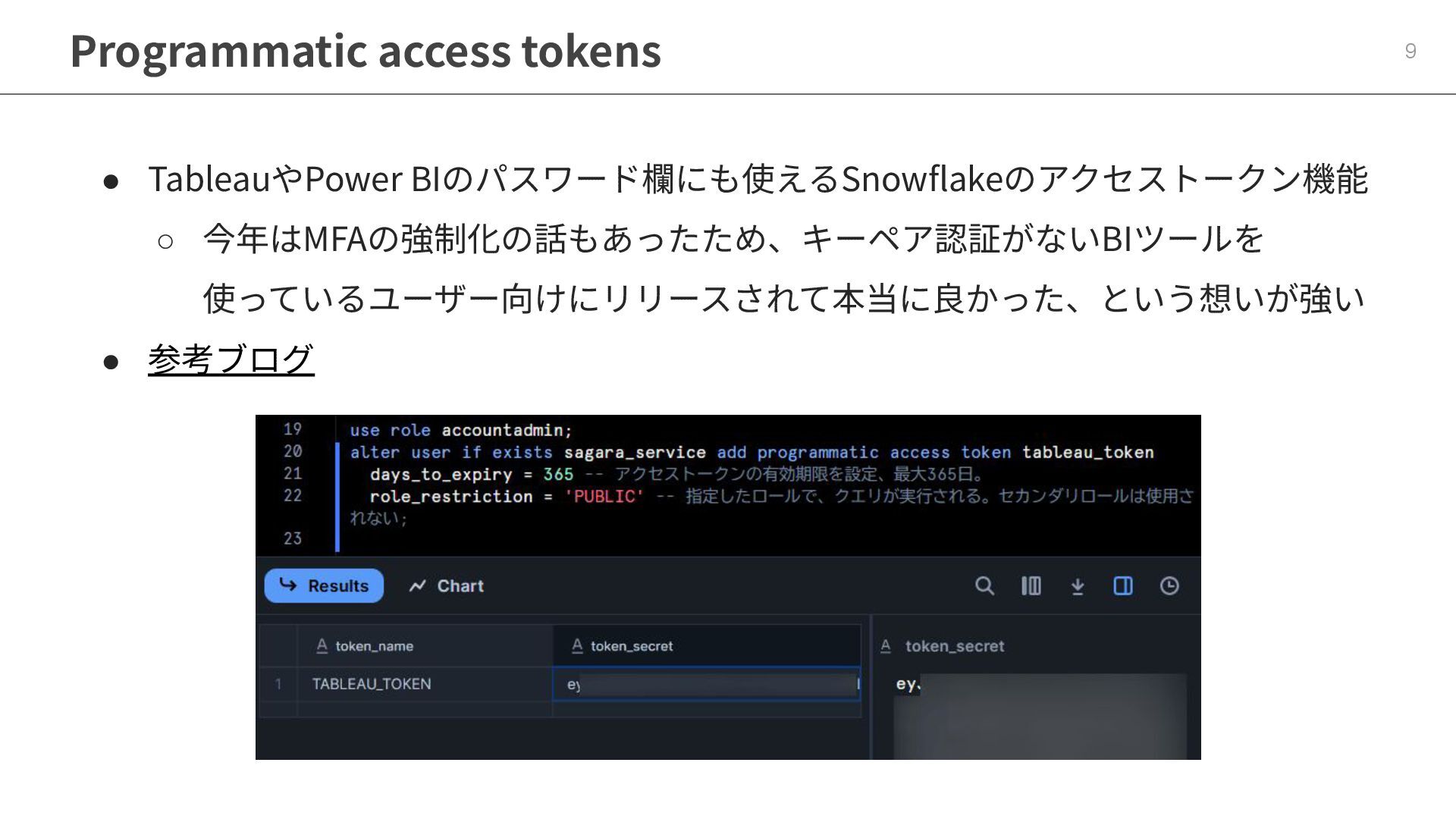1456x819 pixels.
Task: Open the column selector icon in results toolbar
Action: 1031,585
